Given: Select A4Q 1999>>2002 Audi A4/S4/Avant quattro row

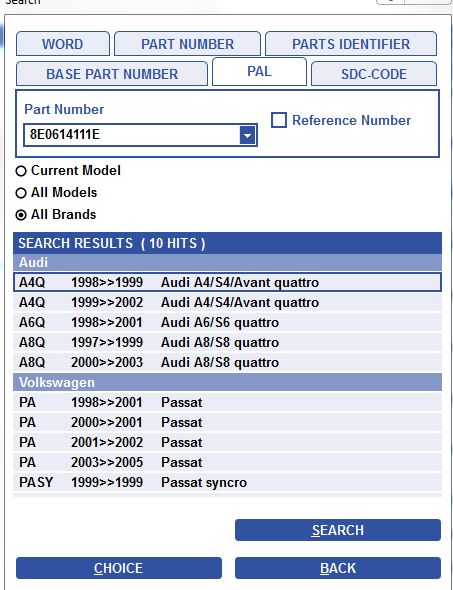Looking at the screenshot, I should tap(227, 303).
